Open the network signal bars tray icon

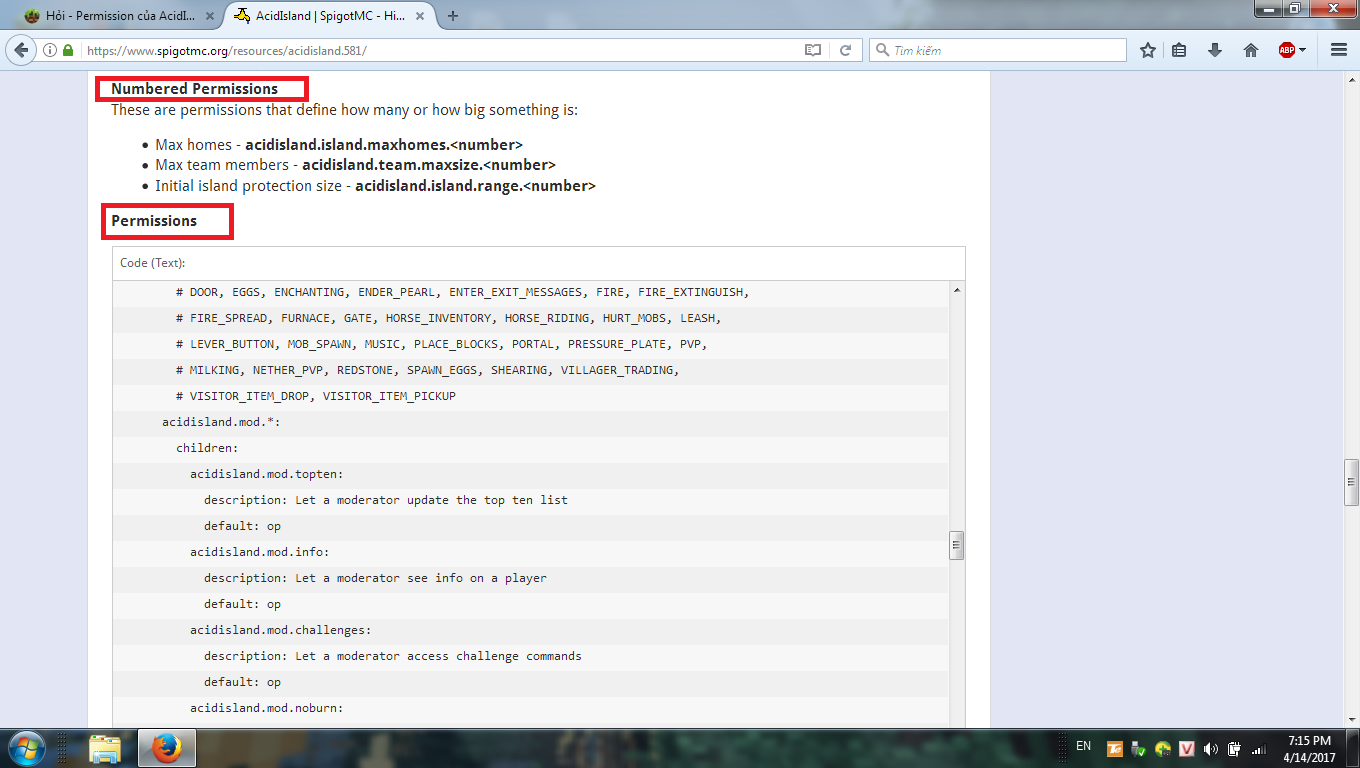tap(1259, 748)
